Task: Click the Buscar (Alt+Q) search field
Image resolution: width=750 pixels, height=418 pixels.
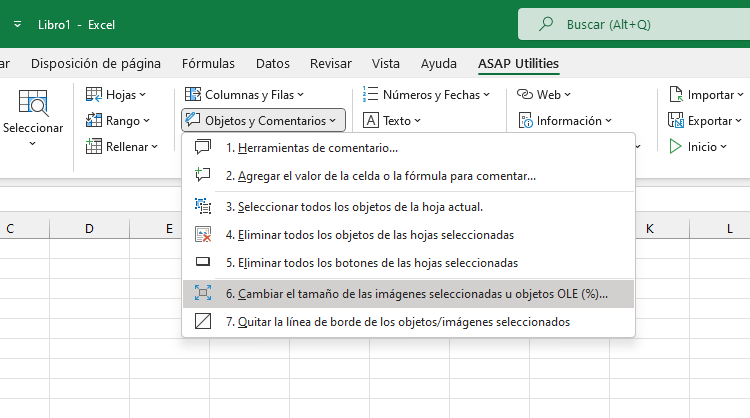Action: (x=634, y=24)
